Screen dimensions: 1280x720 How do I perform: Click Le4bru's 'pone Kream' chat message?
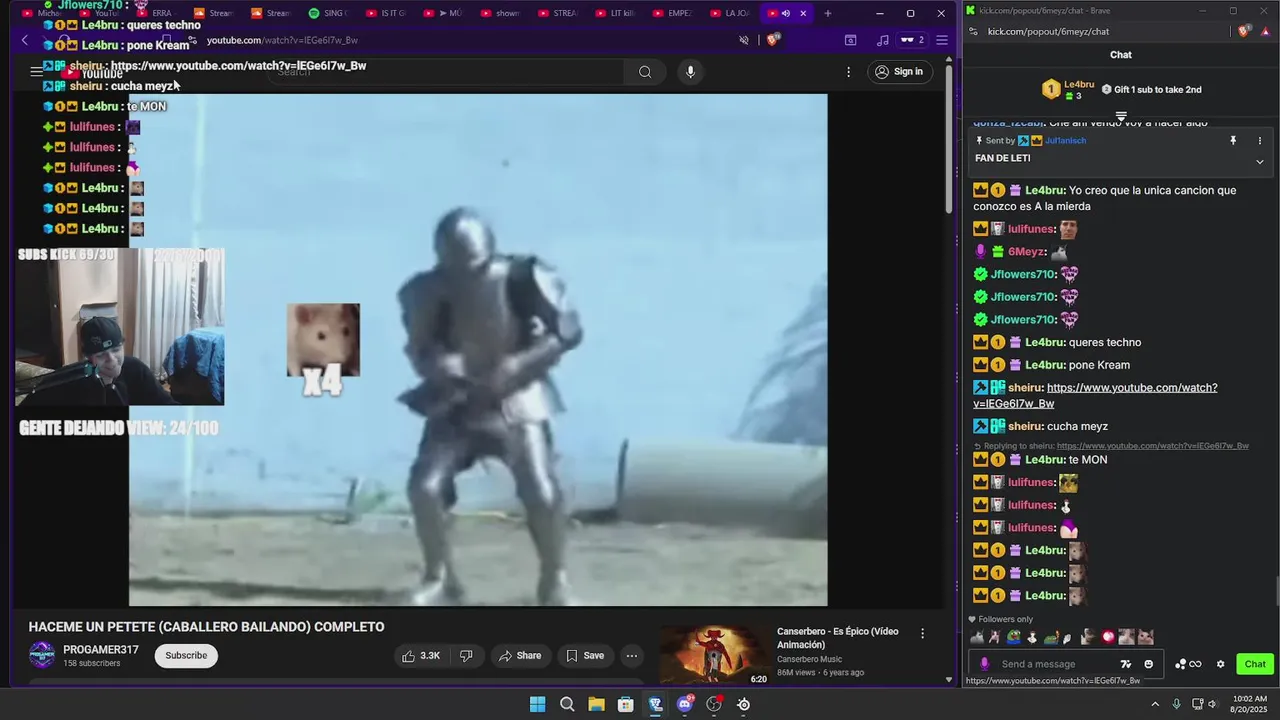pos(1099,365)
